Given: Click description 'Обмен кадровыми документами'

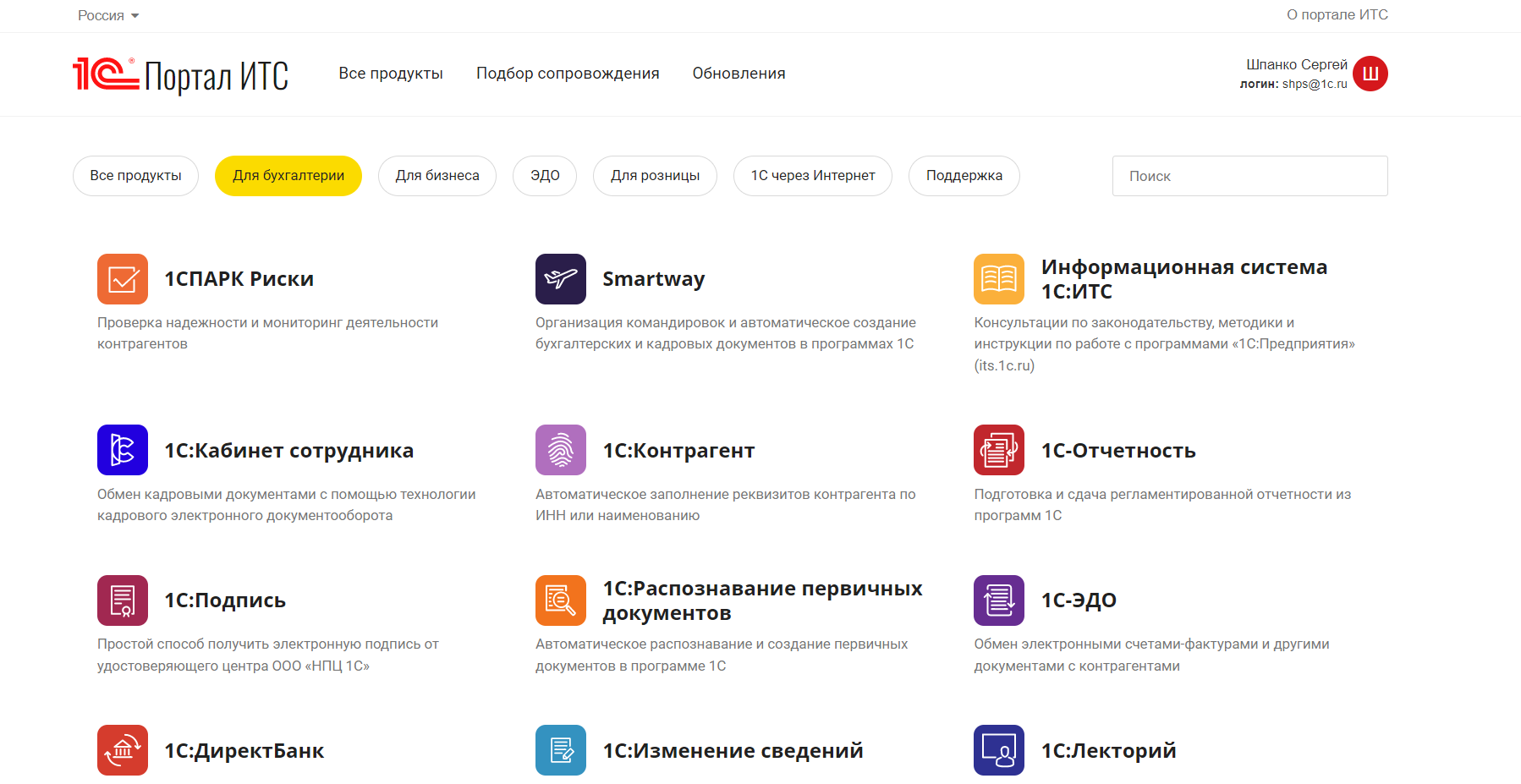Looking at the screenshot, I should point(287,505).
